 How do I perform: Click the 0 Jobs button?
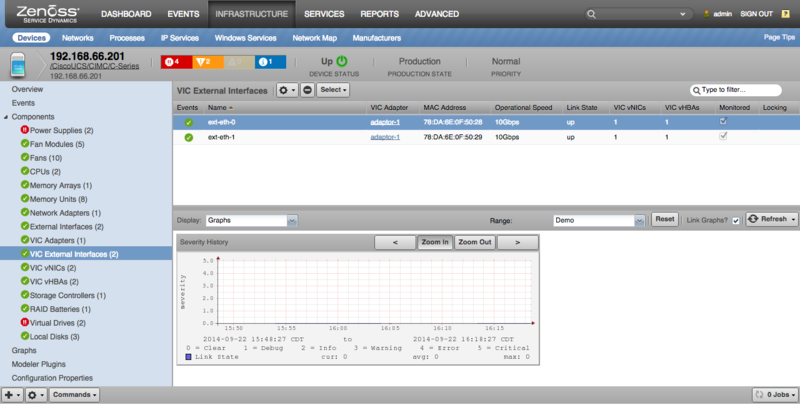[775, 395]
